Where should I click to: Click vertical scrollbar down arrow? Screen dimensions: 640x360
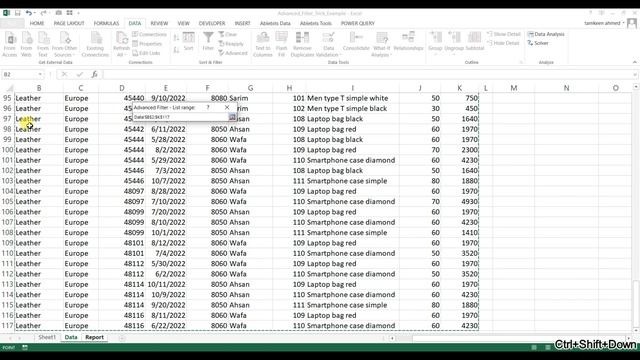click(x=636, y=330)
